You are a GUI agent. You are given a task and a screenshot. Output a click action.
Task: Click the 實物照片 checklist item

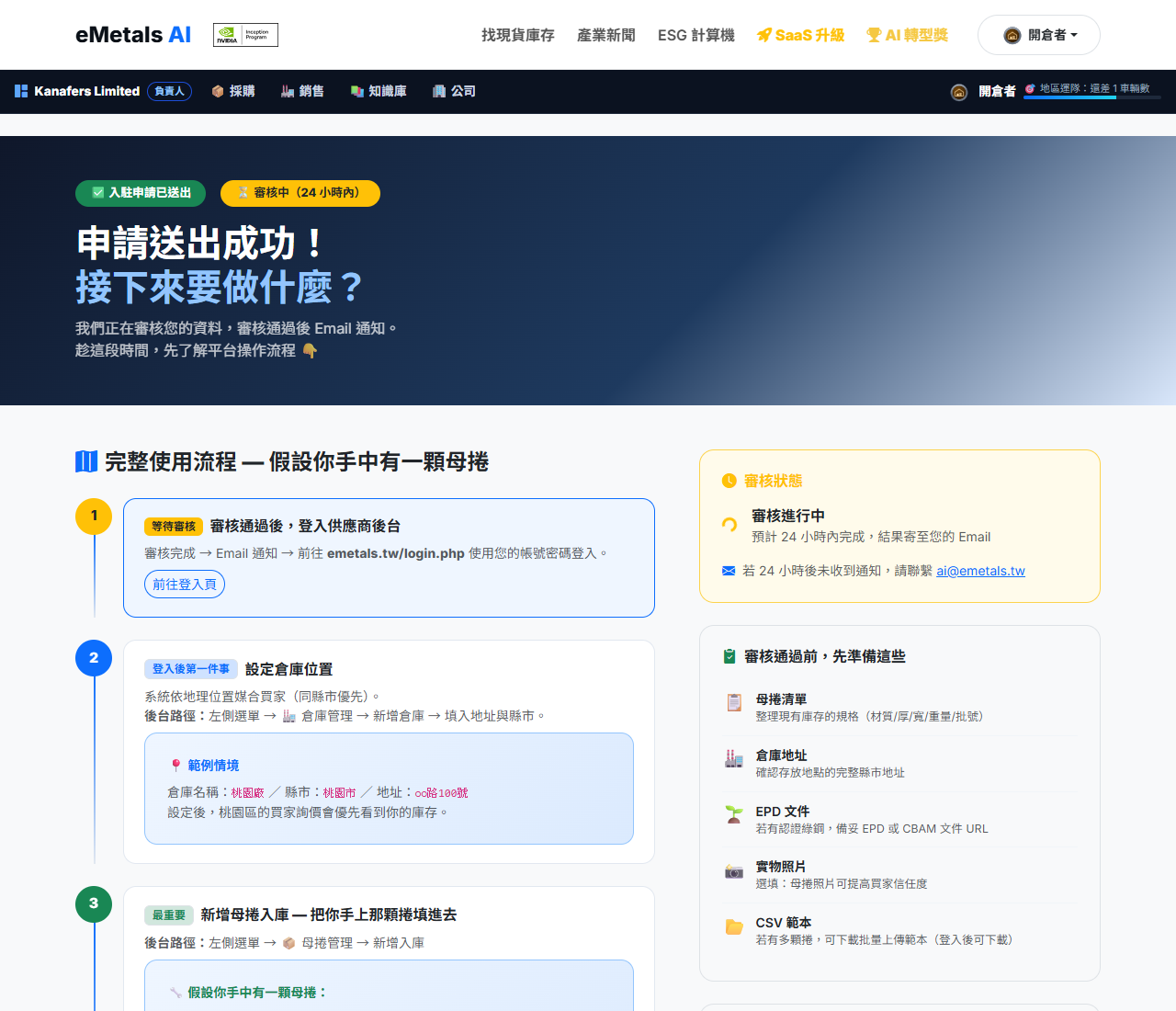tap(899, 875)
